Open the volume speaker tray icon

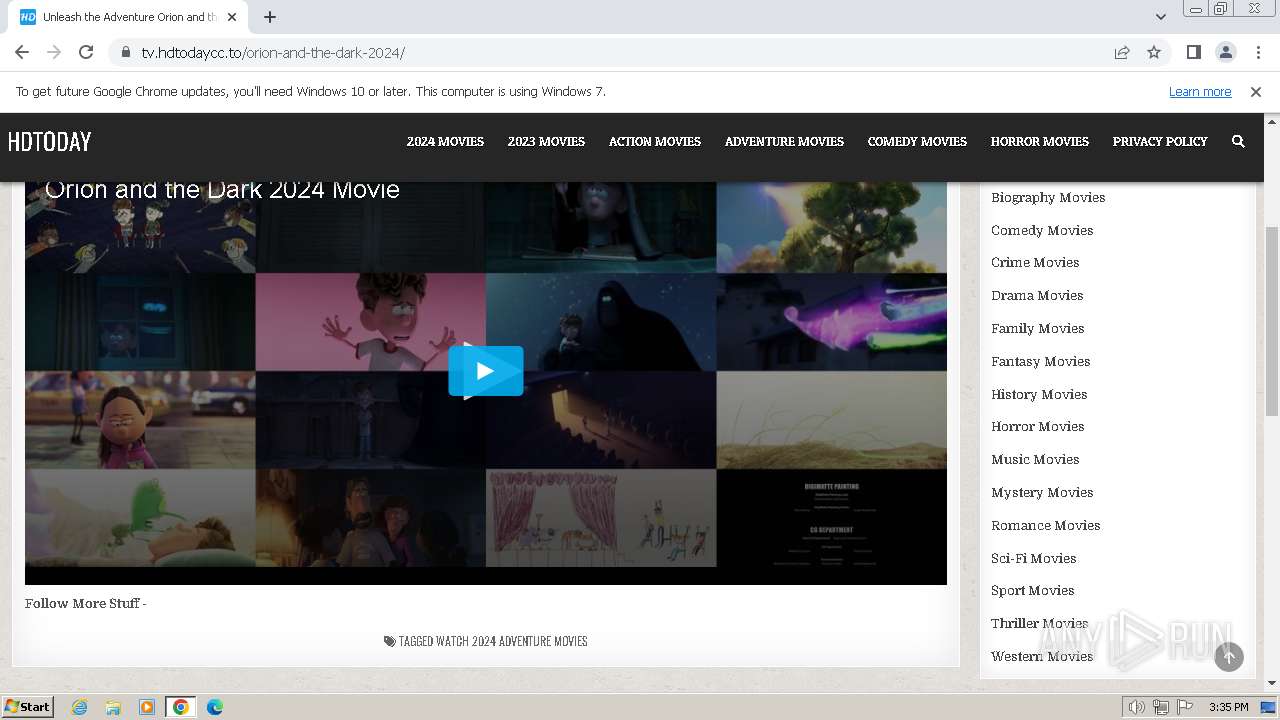[x=1137, y=707]
